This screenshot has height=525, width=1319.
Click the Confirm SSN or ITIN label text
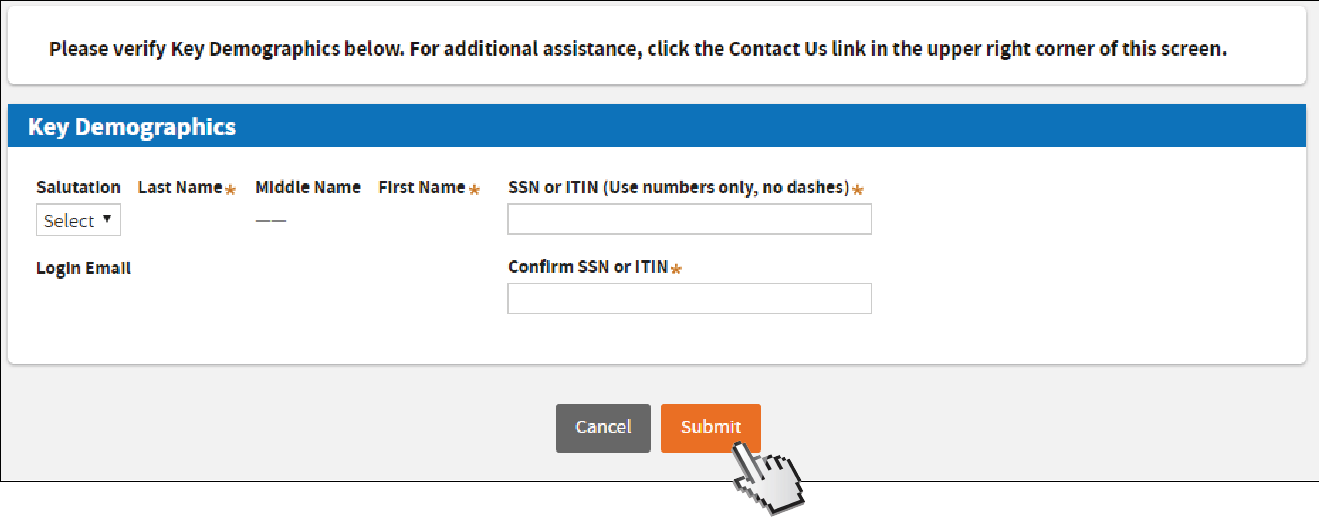point(588,267)
